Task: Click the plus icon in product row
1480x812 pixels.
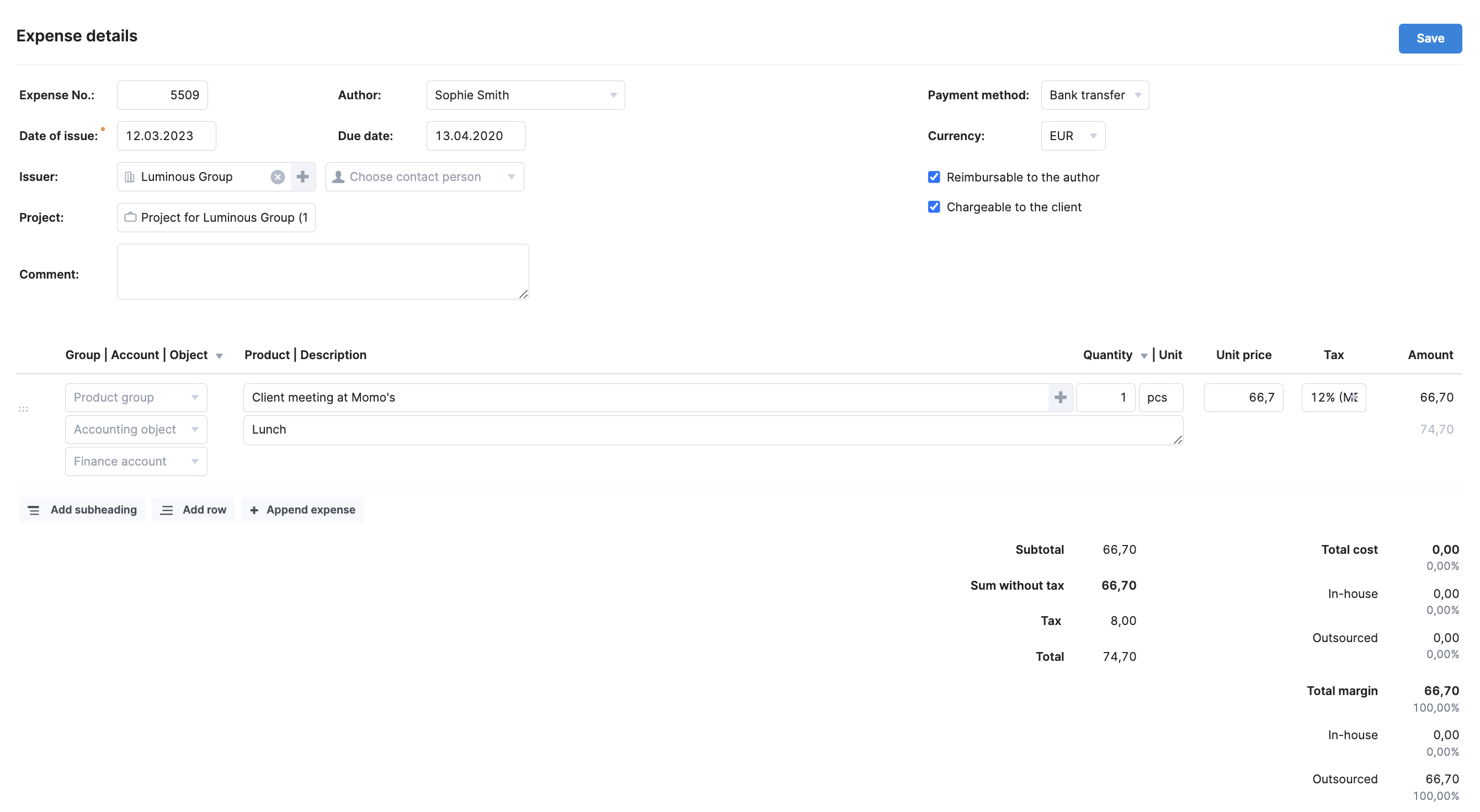Action: (x=1060, y=397)
